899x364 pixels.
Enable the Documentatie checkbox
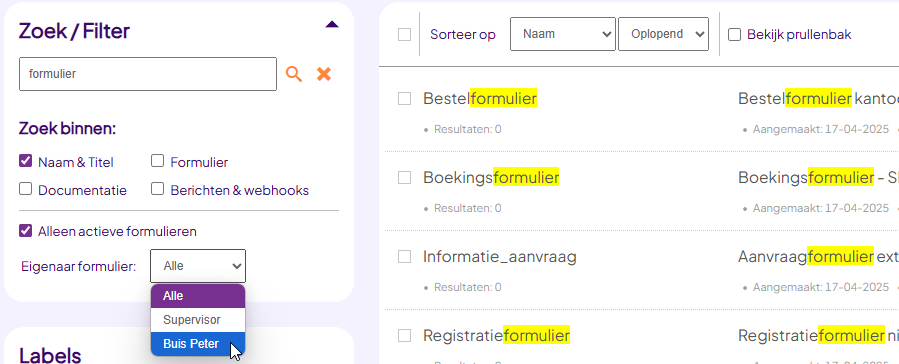pos(25,189)
